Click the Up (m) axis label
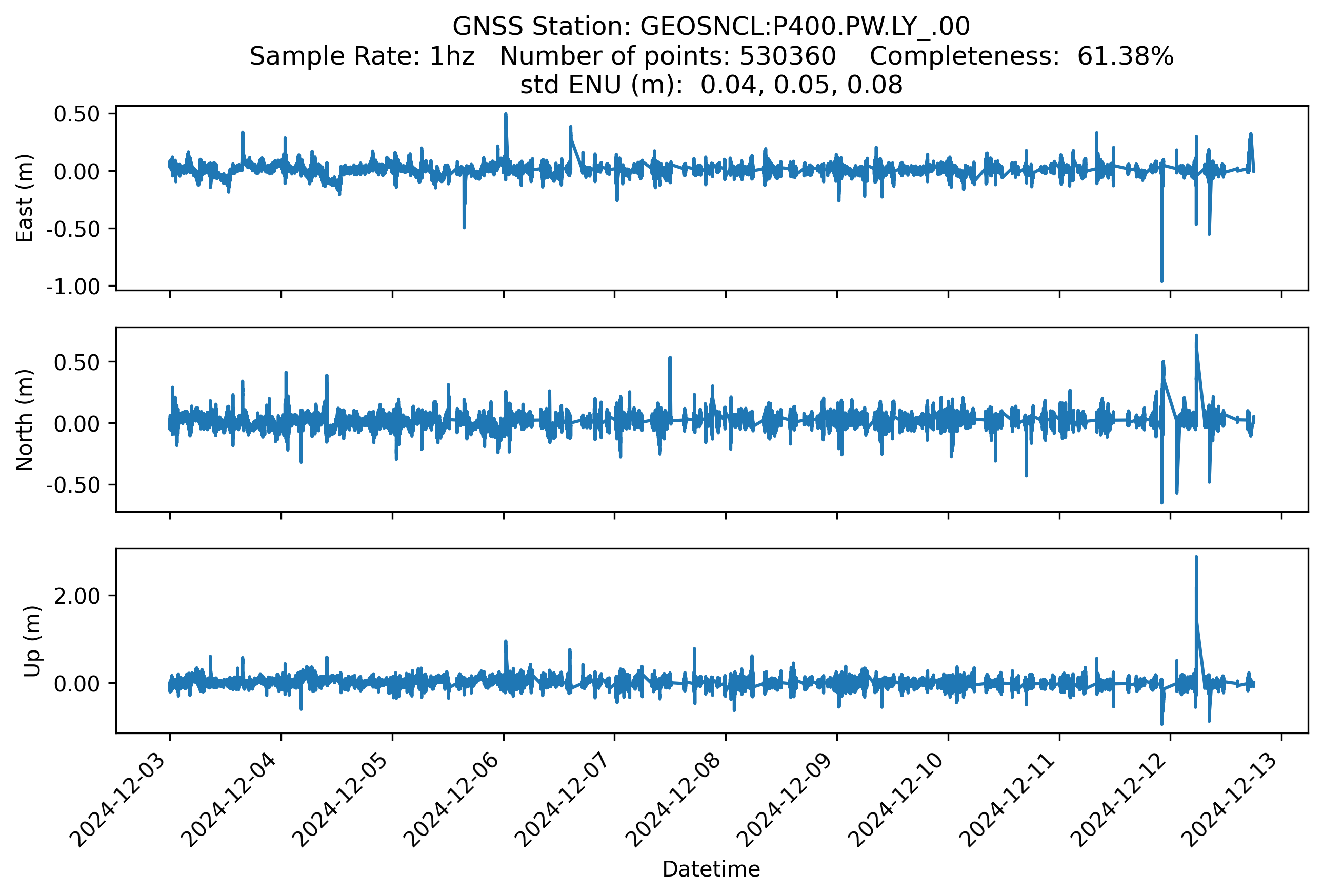 (x=32, y=641)
